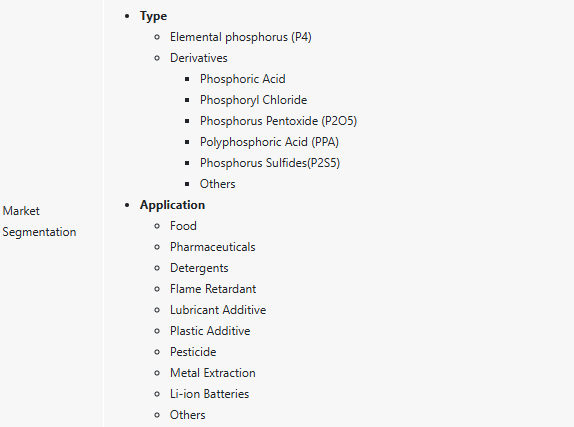
Task: Click Plastic Additive text
Action: (x=210, y=331)
